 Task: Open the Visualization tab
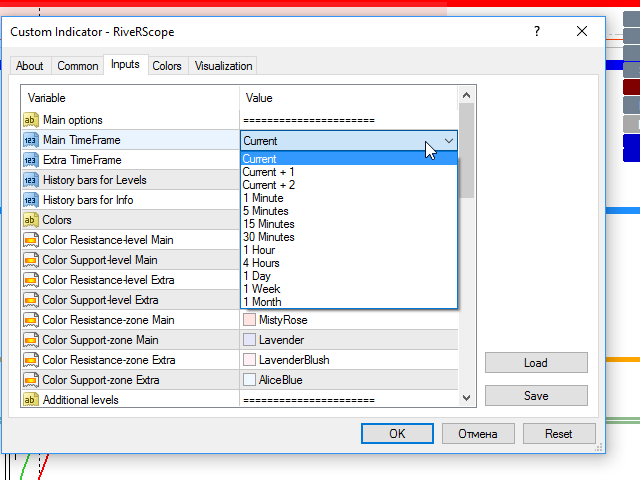click(223, 66)
